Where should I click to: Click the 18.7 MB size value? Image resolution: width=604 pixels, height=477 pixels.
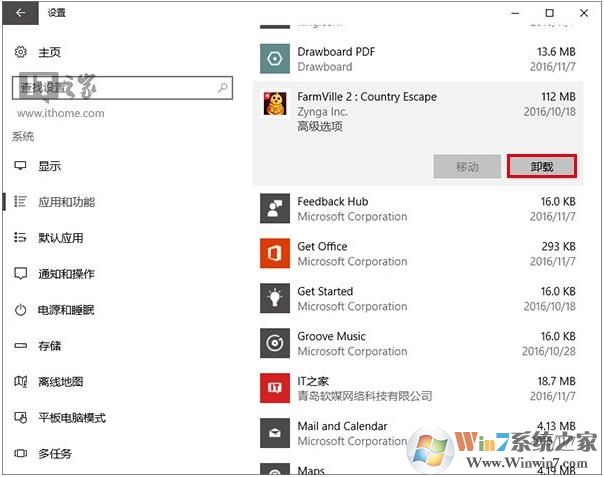click(557, 381)
